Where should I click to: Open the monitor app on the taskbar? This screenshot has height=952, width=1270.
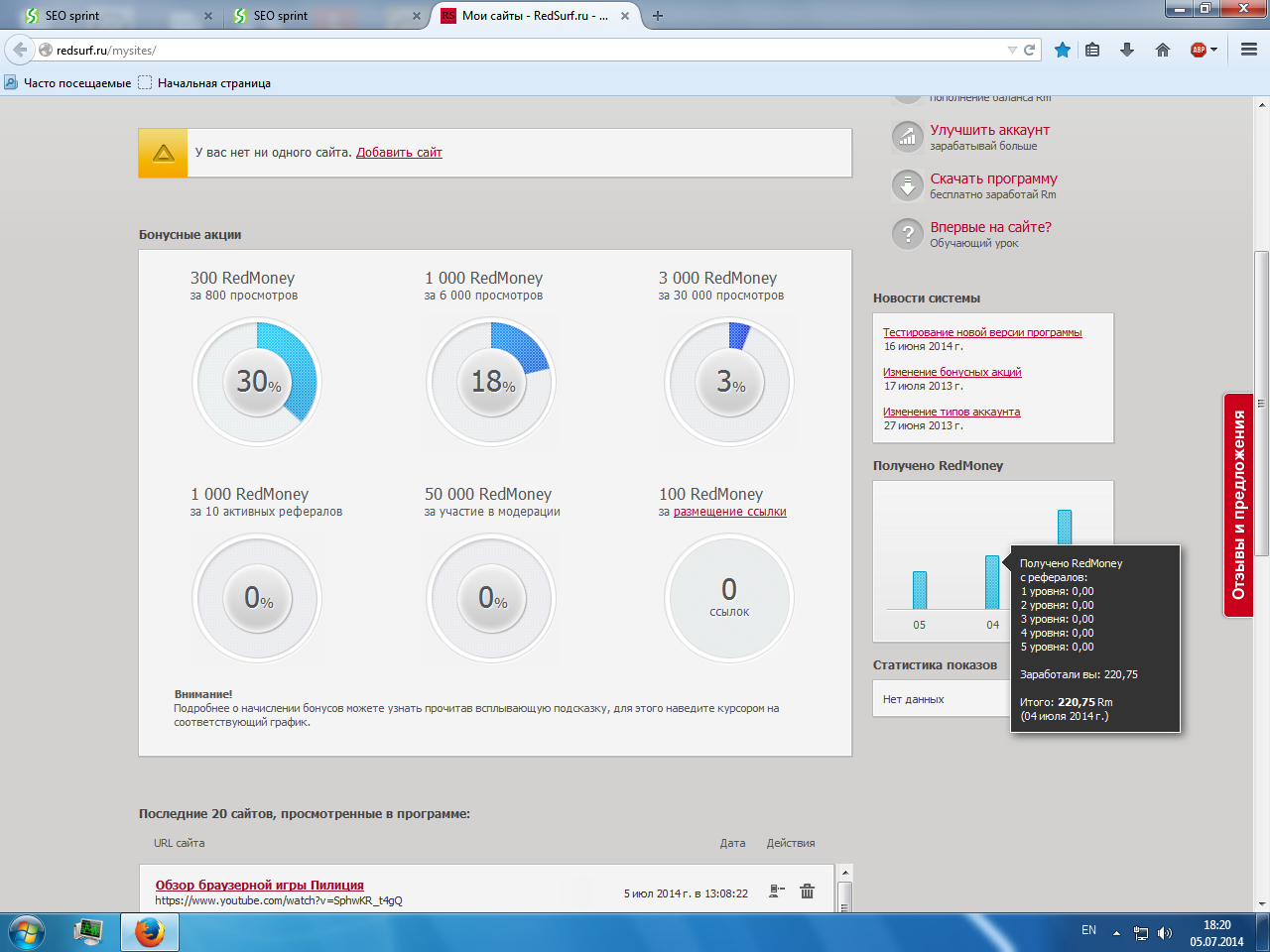[88, 932]
